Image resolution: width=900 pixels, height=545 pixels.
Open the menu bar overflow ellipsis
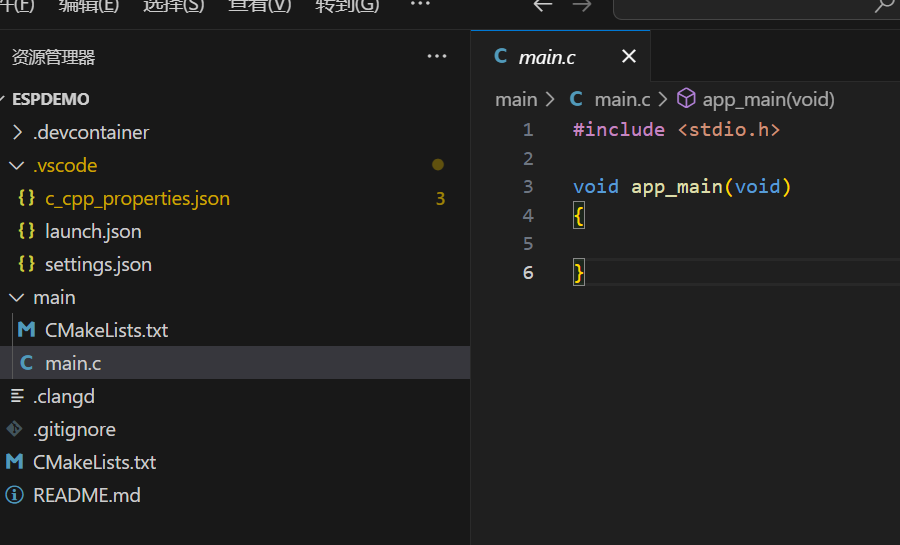[x=420, y=5]
